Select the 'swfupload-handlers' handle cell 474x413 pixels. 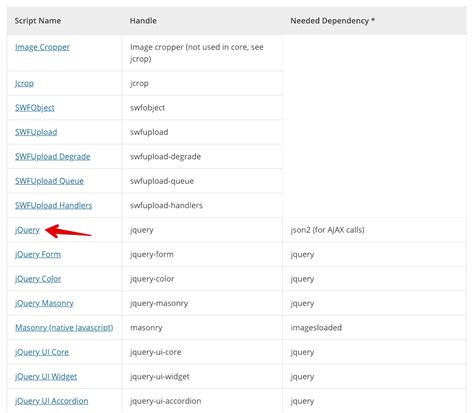202,205
